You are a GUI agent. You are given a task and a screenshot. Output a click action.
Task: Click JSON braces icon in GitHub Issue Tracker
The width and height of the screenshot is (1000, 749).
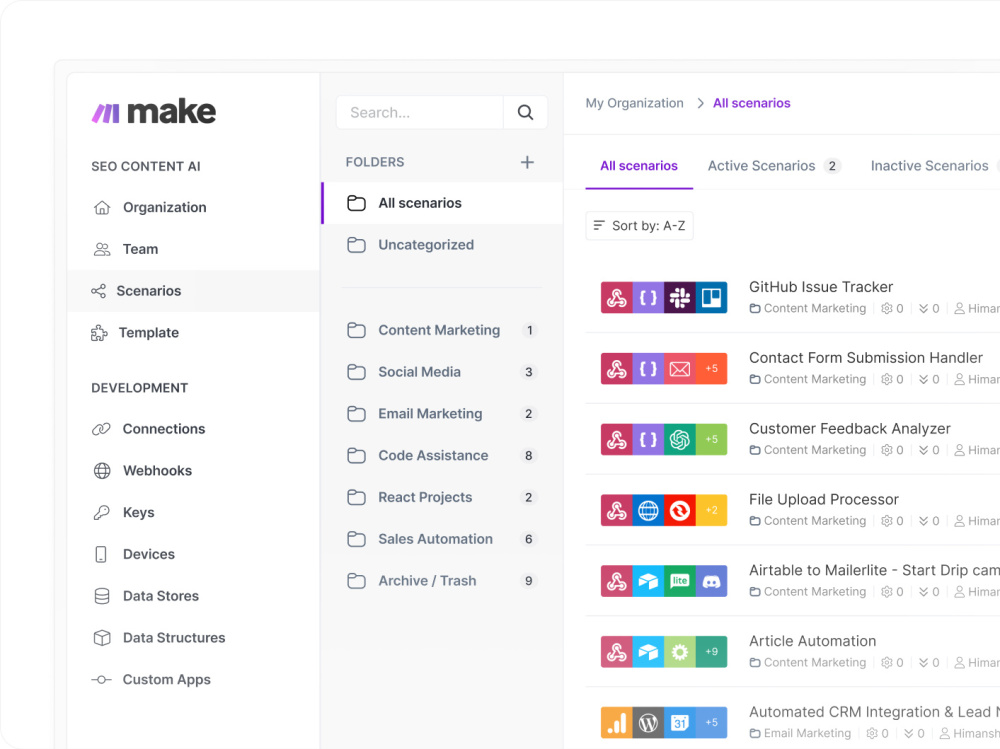(648, 297)
